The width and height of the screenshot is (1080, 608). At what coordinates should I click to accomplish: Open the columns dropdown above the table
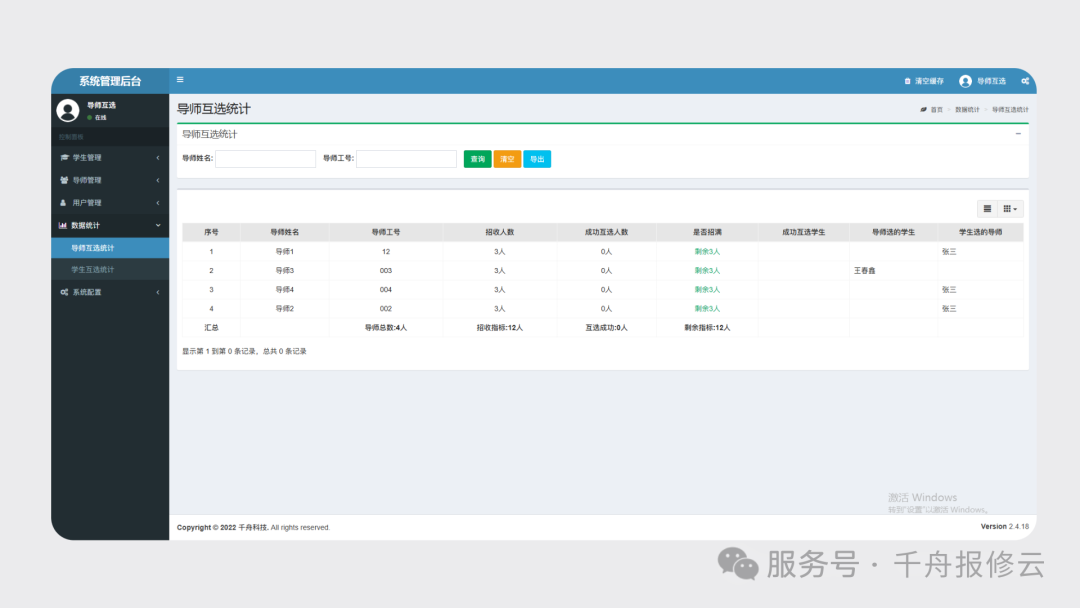(x=1011, y=209)
